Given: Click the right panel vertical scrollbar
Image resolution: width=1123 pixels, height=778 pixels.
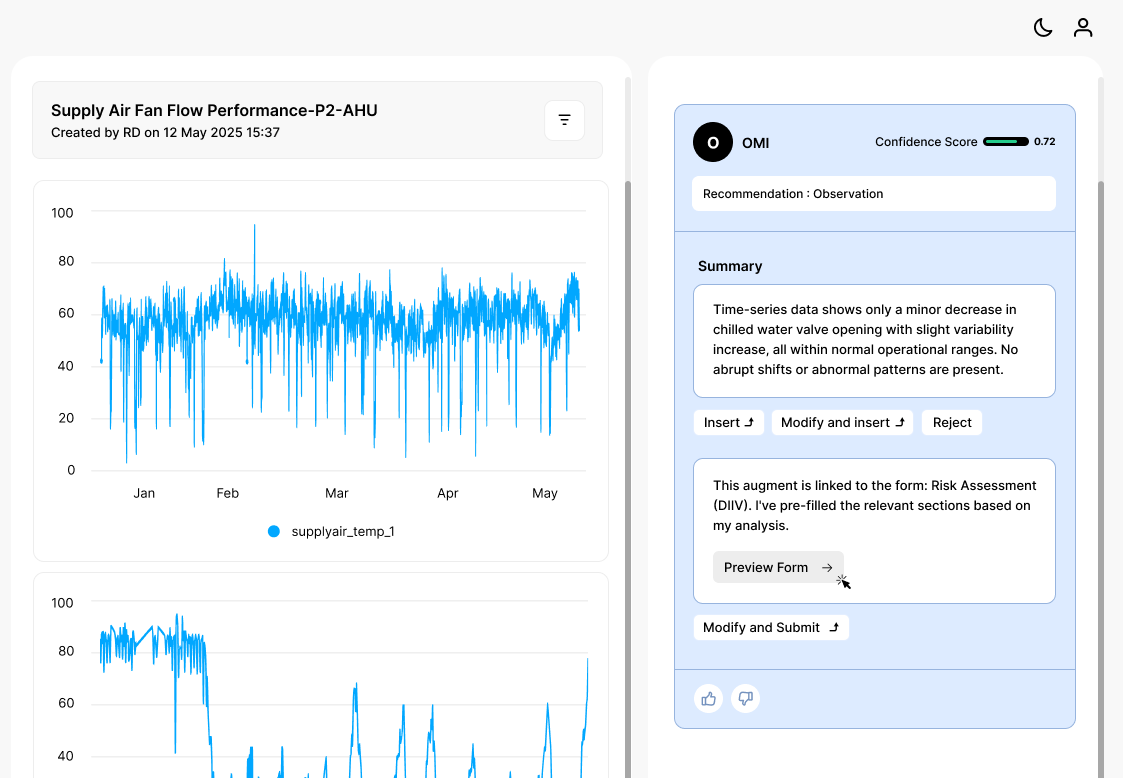Looking at the screenshot, I should pos(1101,479).
